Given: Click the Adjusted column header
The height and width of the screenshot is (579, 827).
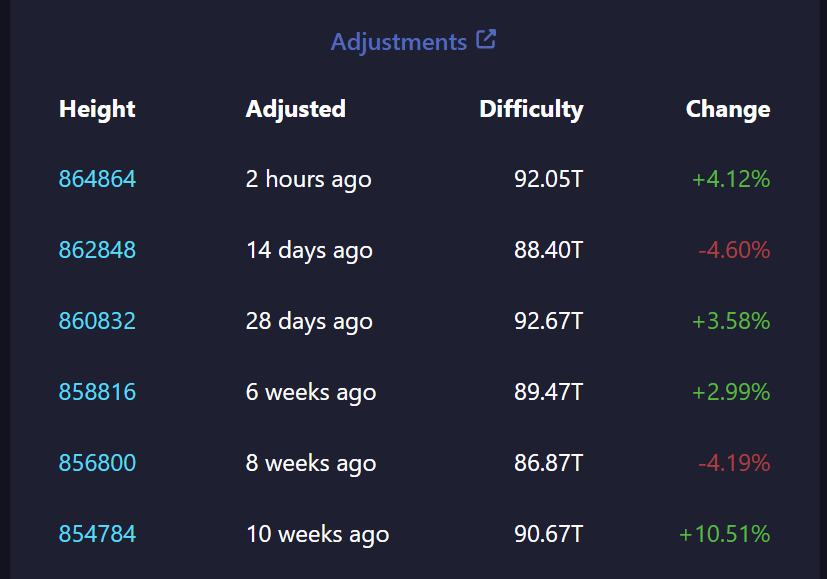Looking at the screenshot, I should [x=296, y=109].
